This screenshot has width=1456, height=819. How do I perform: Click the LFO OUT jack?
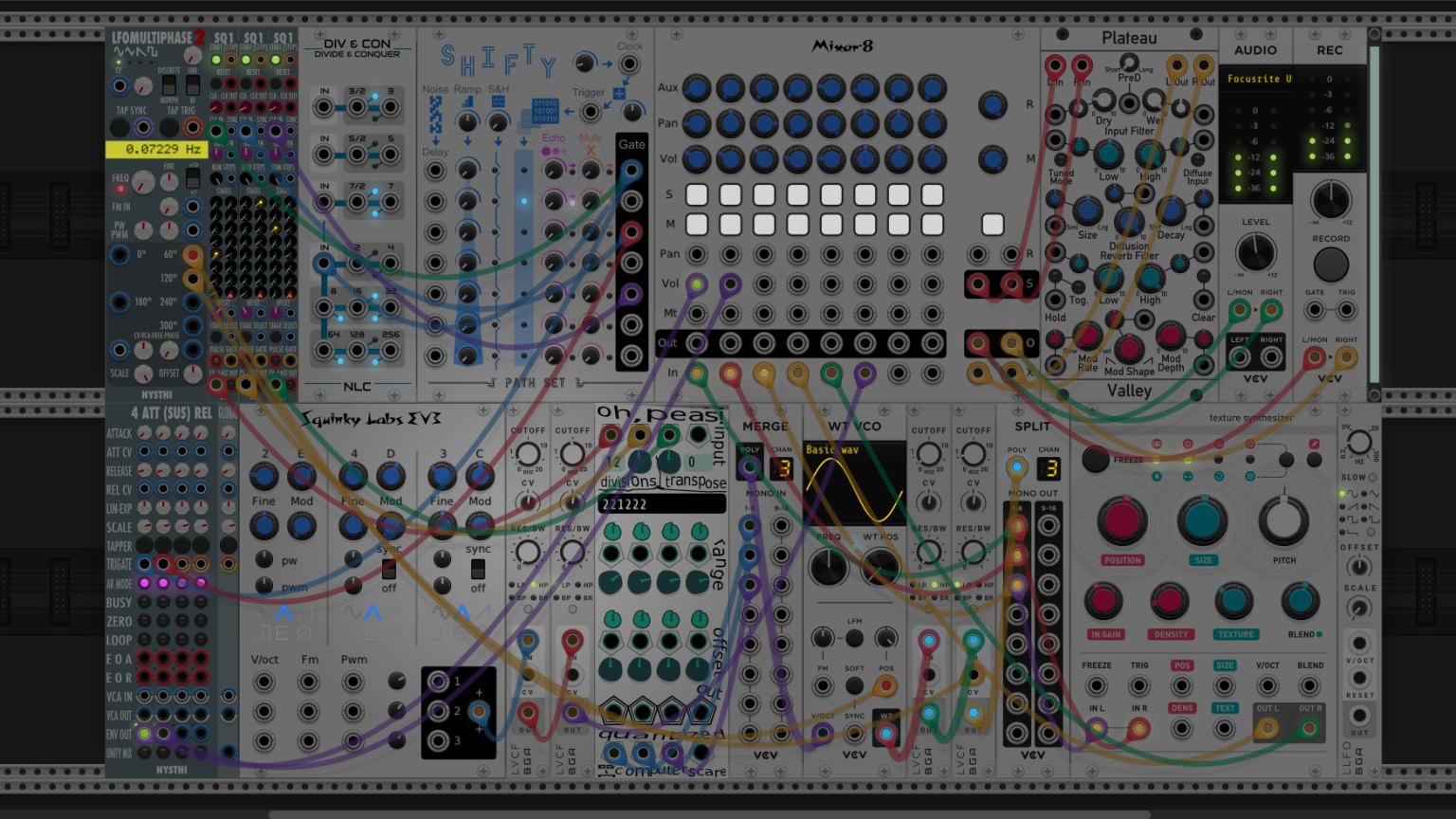[x=1359, y=715]
